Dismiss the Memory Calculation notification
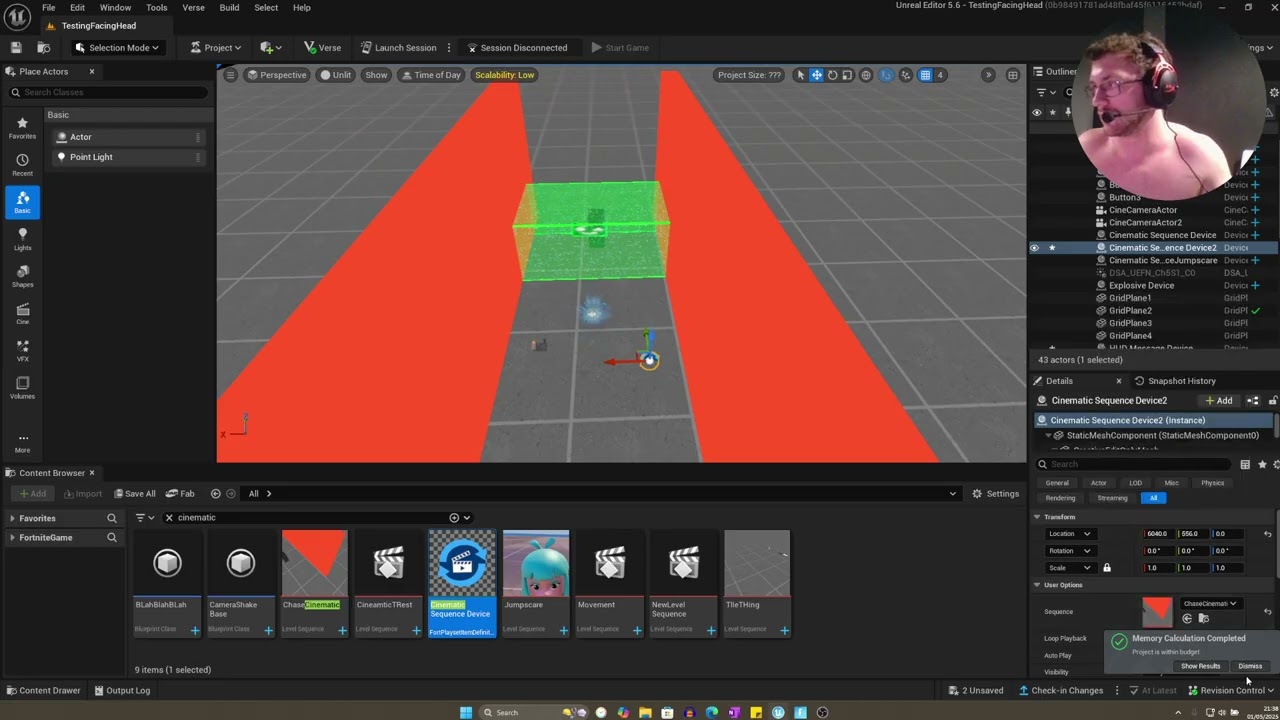The width and height of the screenshot is (1280, 720). 1250,666
